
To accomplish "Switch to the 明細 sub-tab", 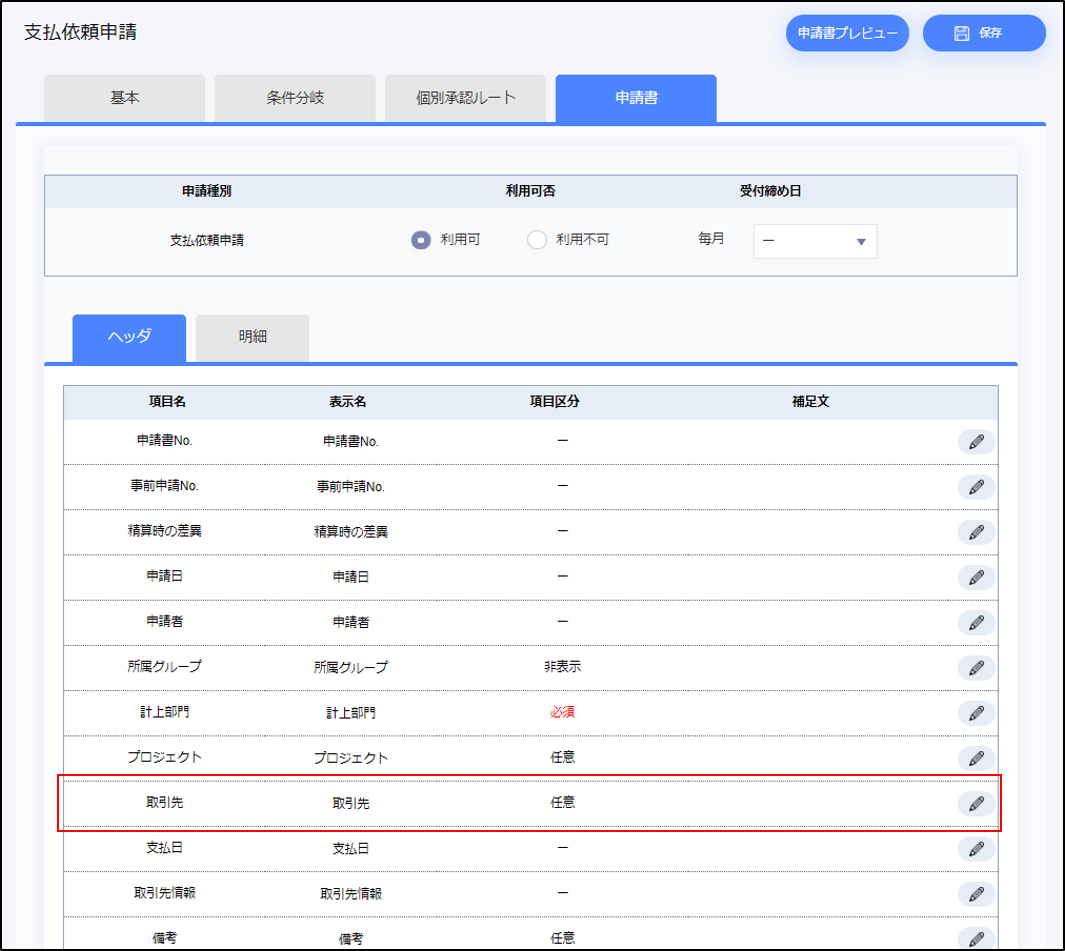I will tap(252, 338).
